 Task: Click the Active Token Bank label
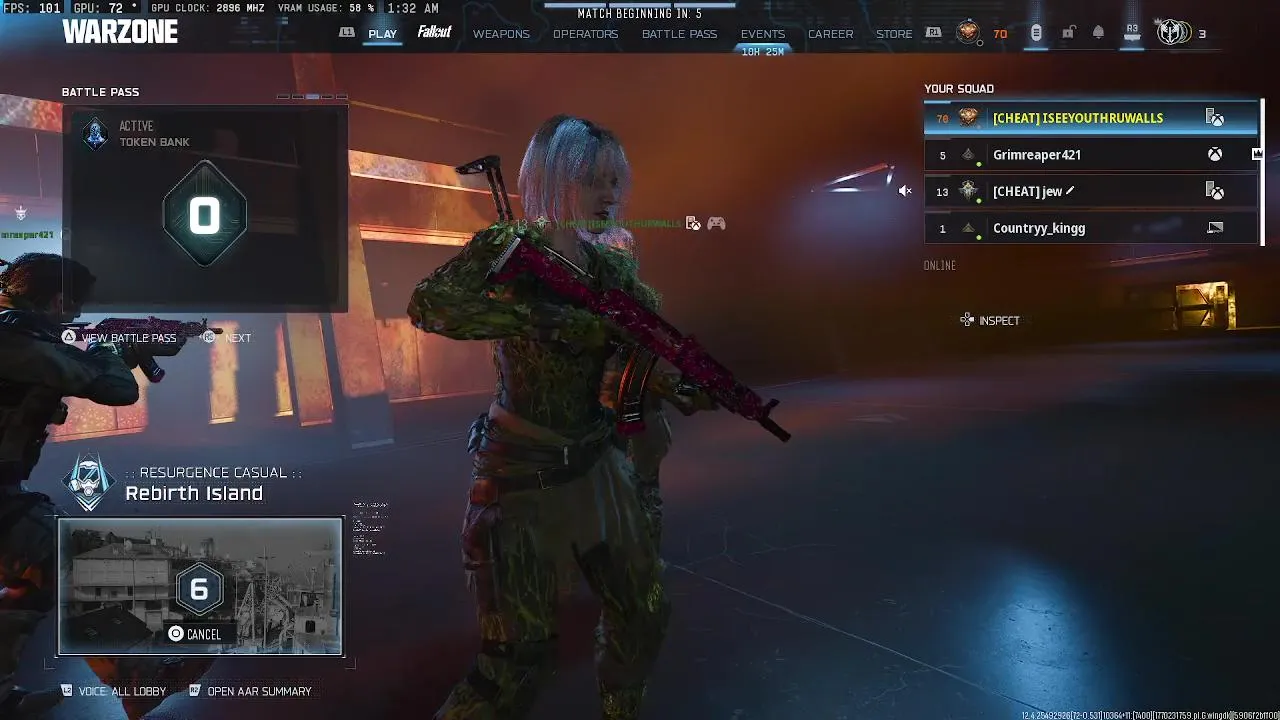click(154, 134)
